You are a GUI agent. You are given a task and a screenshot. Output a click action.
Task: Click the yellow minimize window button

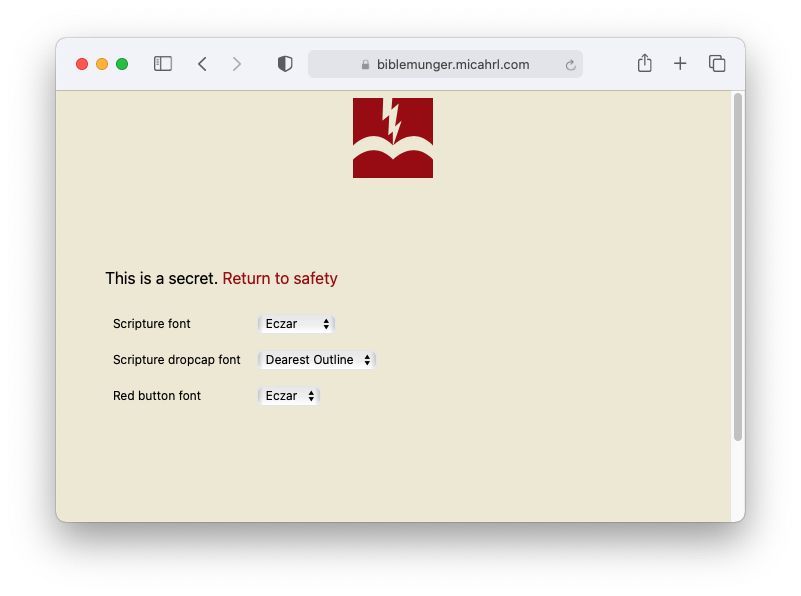[101, 62]
